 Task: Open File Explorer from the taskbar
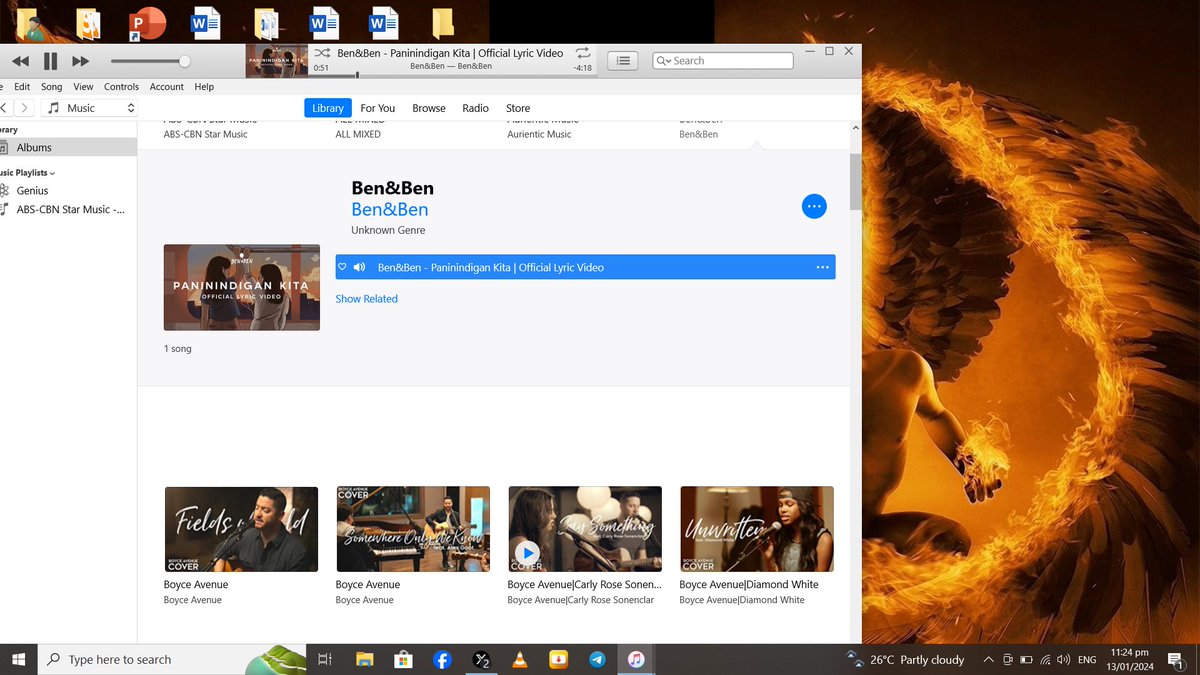click(x=364, y=659)
